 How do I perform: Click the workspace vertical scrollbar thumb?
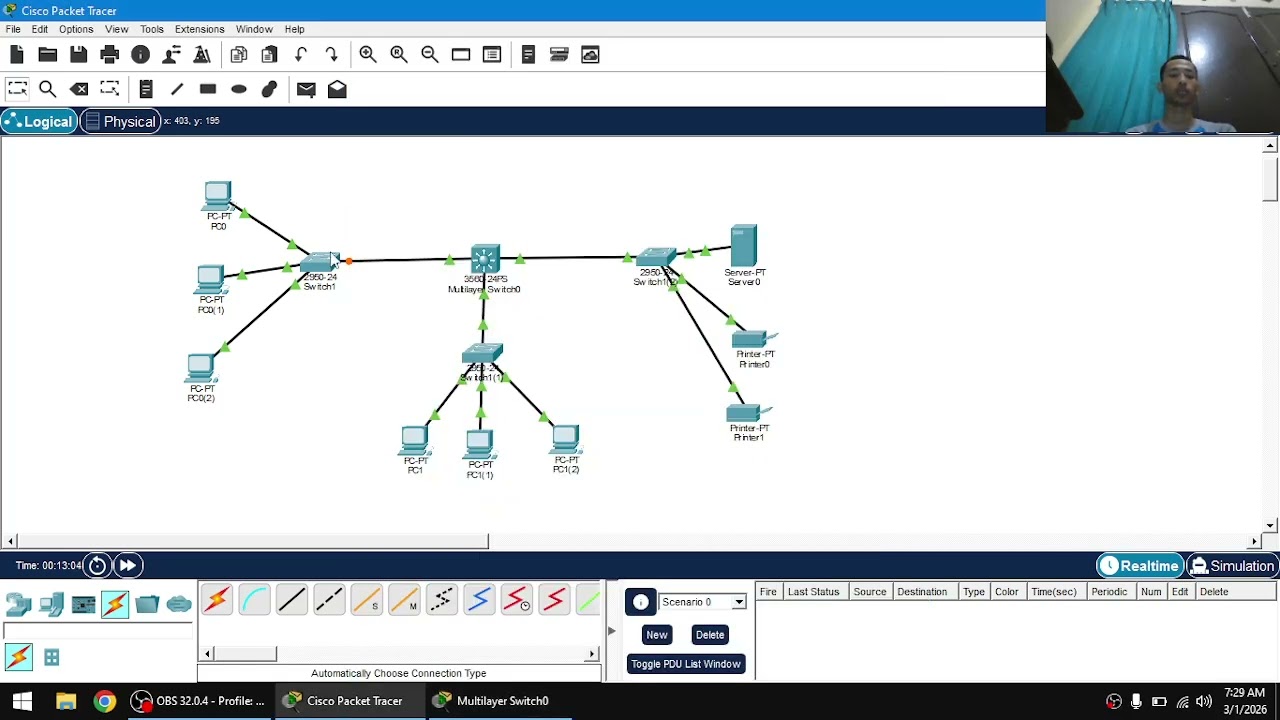1270,178
